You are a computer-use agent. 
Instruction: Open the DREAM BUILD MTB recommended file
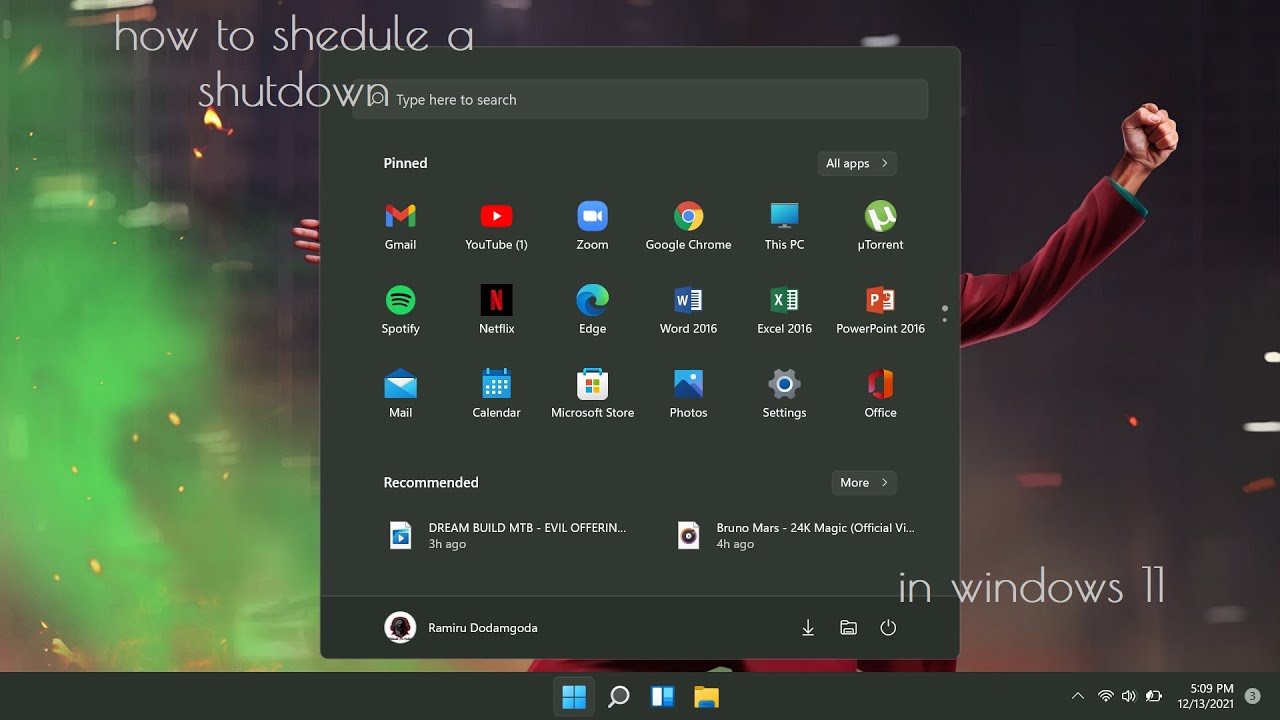[508, 536]
